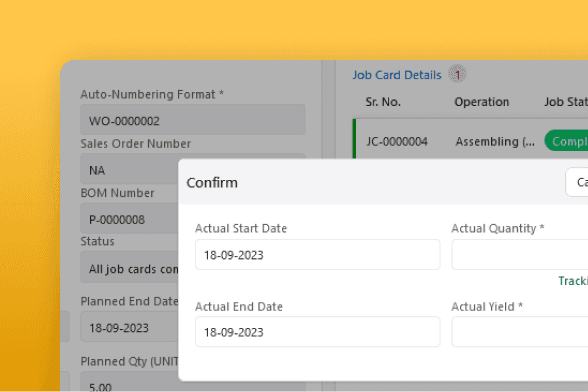The image size is (588, 392).
Task: Click the Sales Order Number field
Action: pos(129,169)
